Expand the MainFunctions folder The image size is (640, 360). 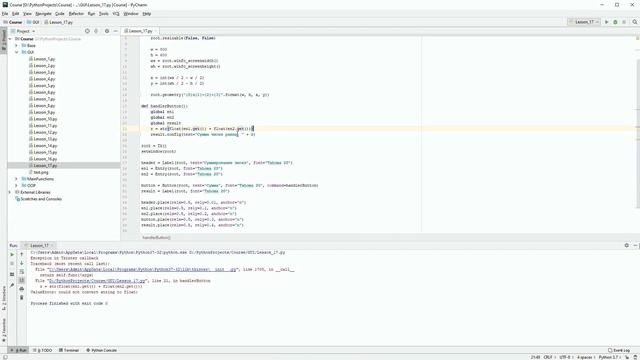[17, 179]
